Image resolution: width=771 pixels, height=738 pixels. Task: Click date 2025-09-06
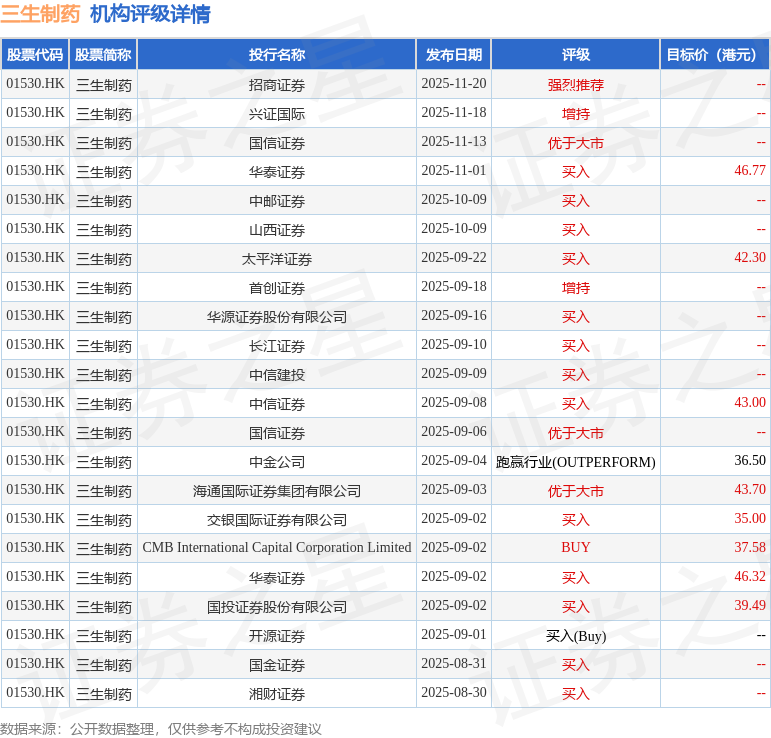454,432
